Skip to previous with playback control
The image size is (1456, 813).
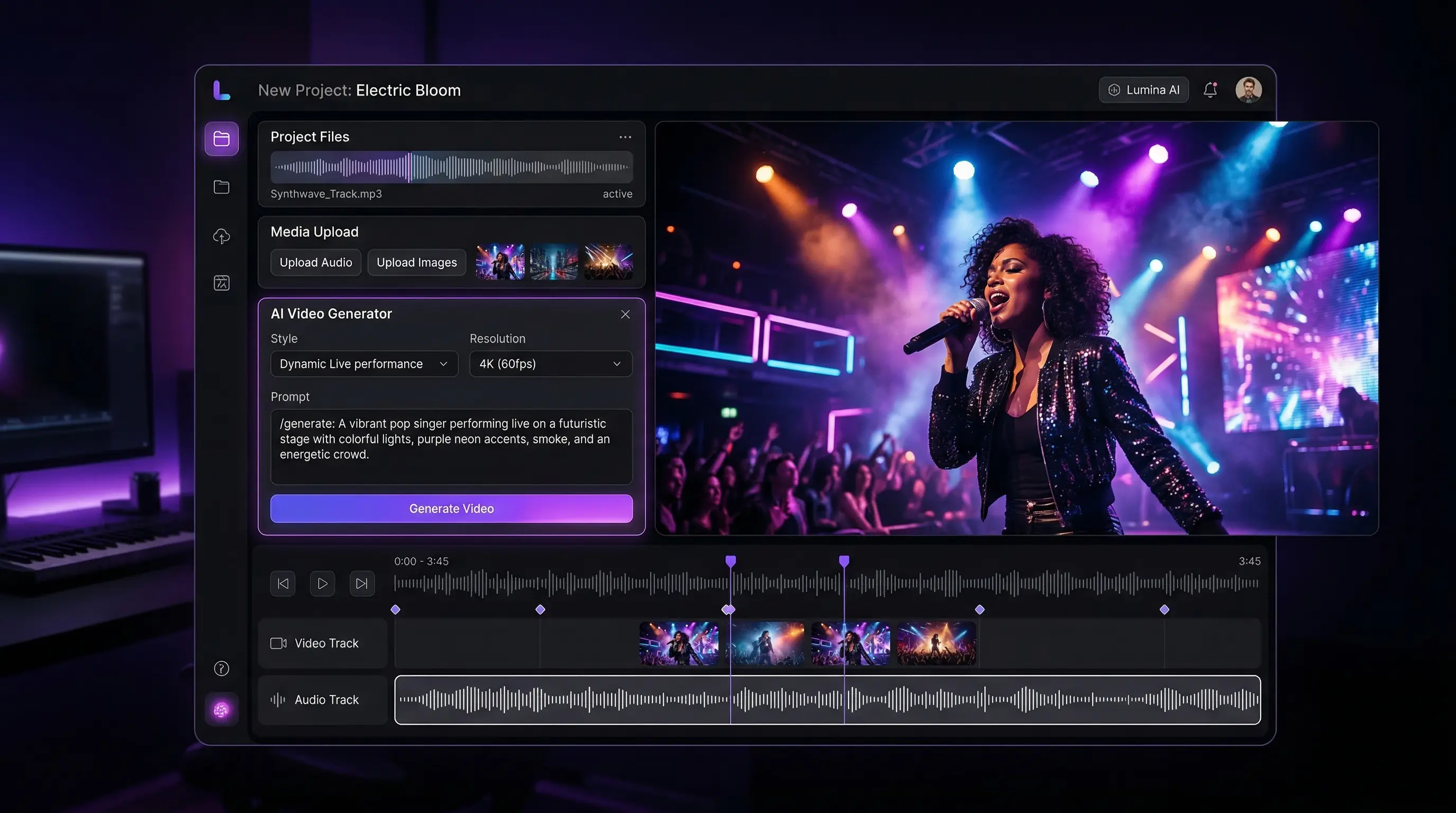tap(283, 583)
